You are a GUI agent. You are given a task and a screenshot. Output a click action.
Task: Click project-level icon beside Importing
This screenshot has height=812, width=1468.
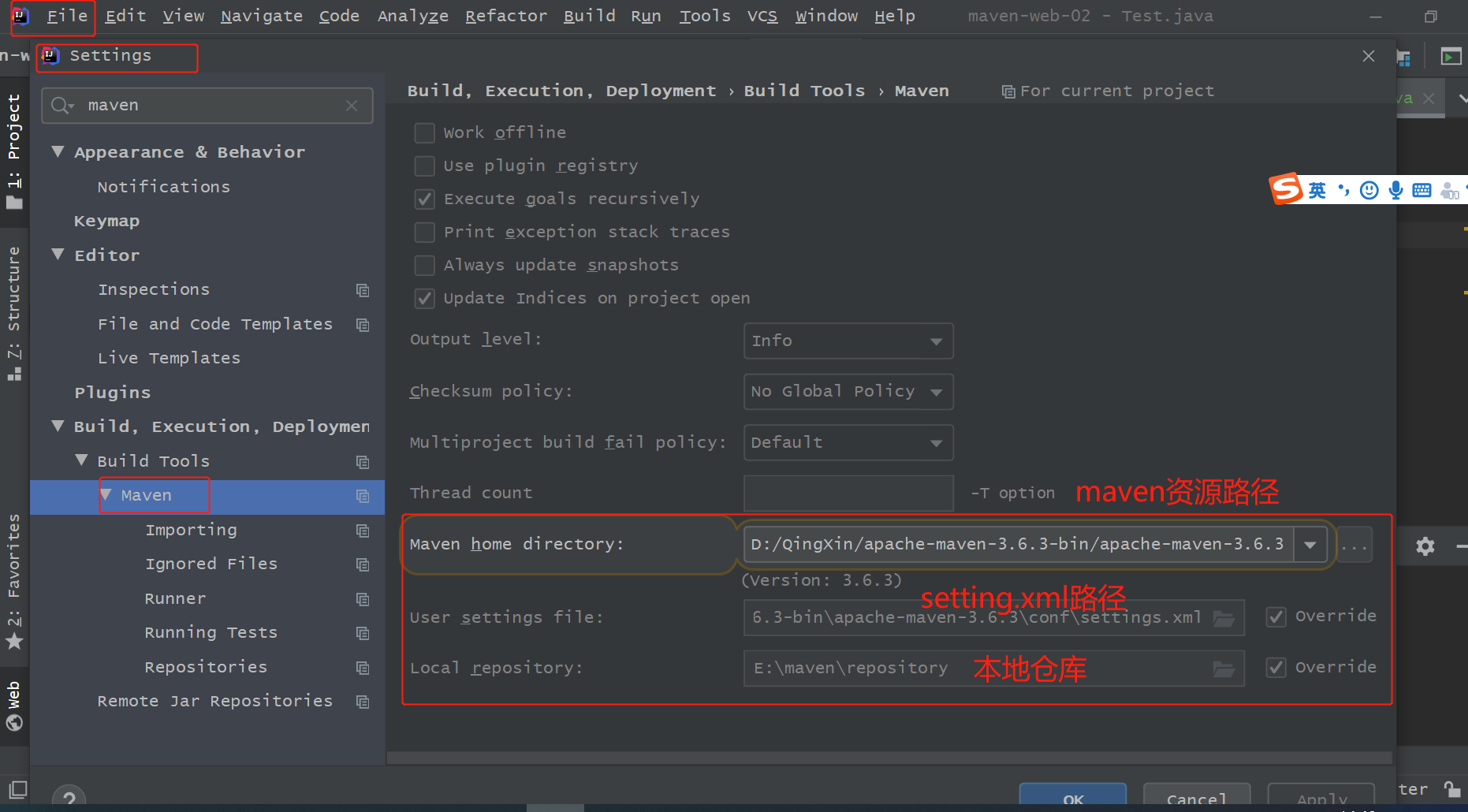(x=363, y=531)
